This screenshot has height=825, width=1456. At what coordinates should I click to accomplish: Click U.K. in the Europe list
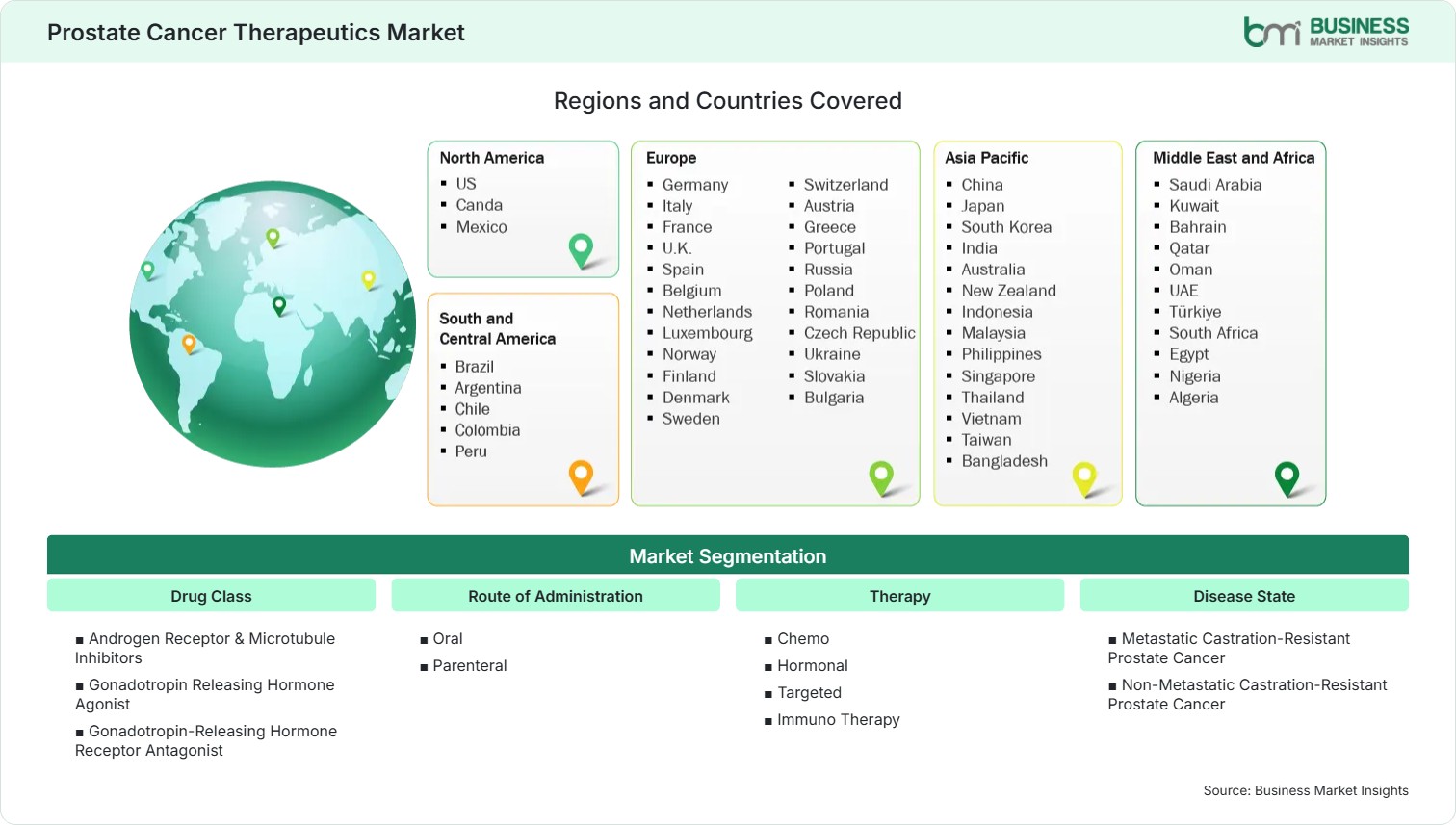(677, 248)
